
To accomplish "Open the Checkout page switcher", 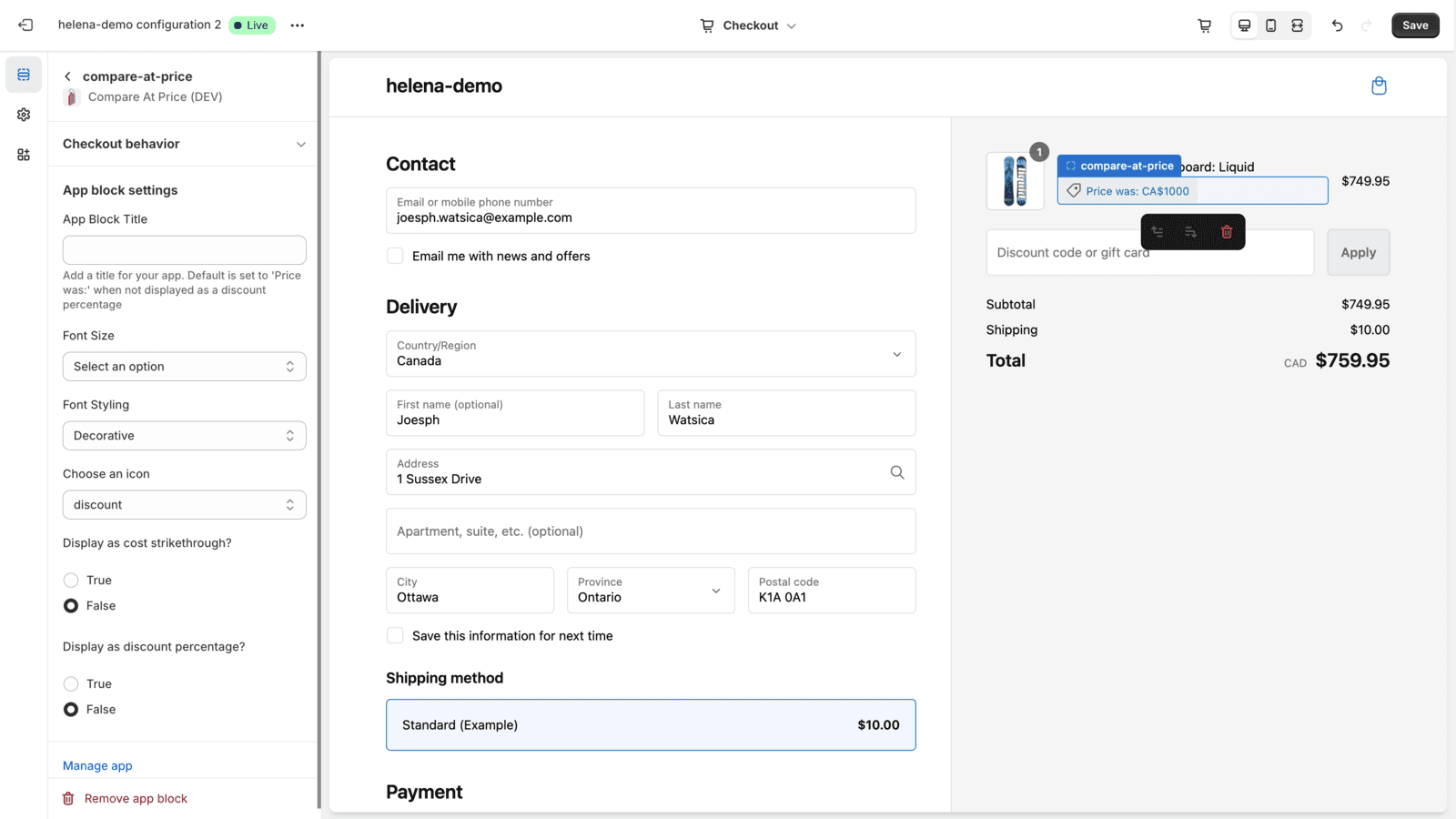I will coord(748,25).
